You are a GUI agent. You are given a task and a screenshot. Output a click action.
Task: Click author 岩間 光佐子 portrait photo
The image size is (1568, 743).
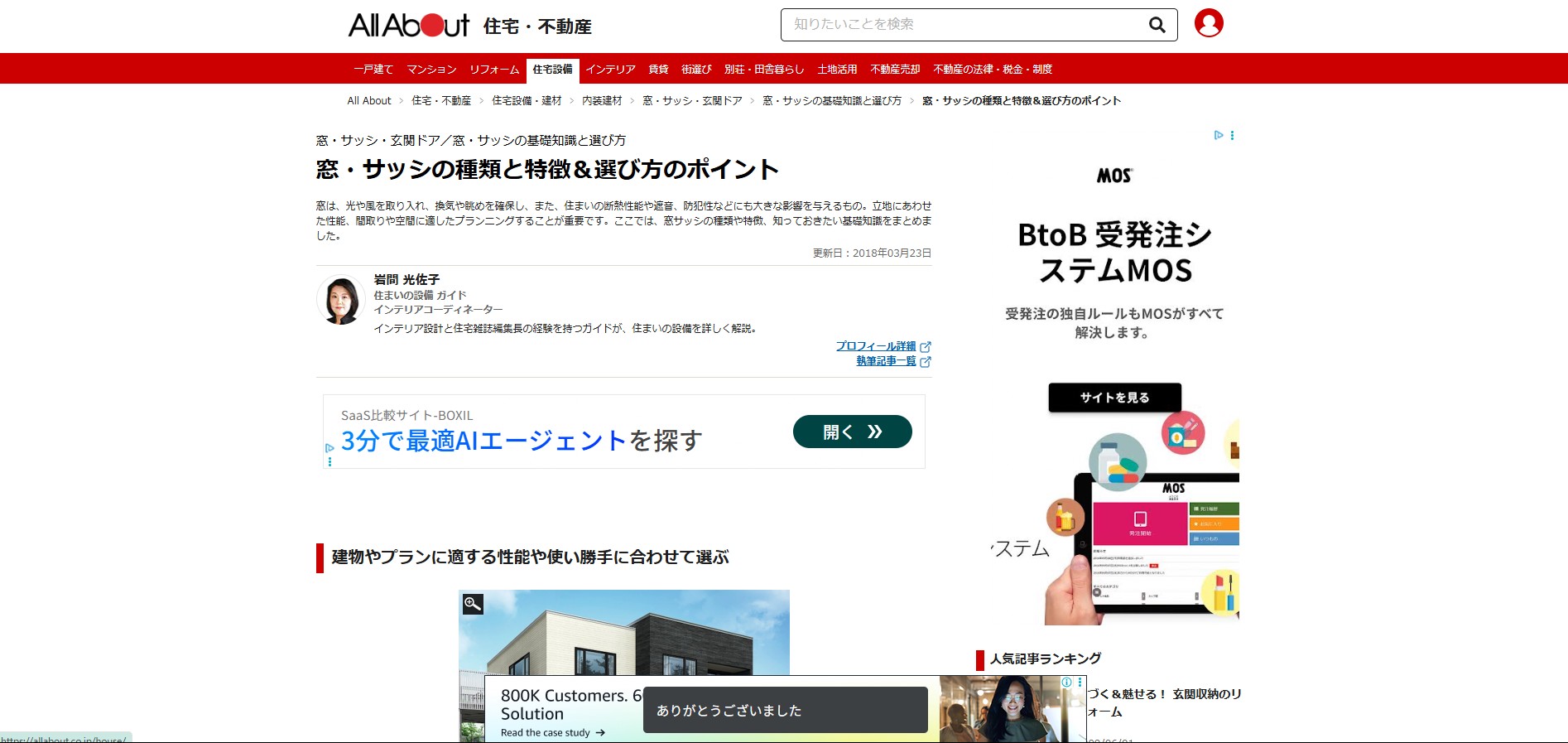click(x=341, y=300)
